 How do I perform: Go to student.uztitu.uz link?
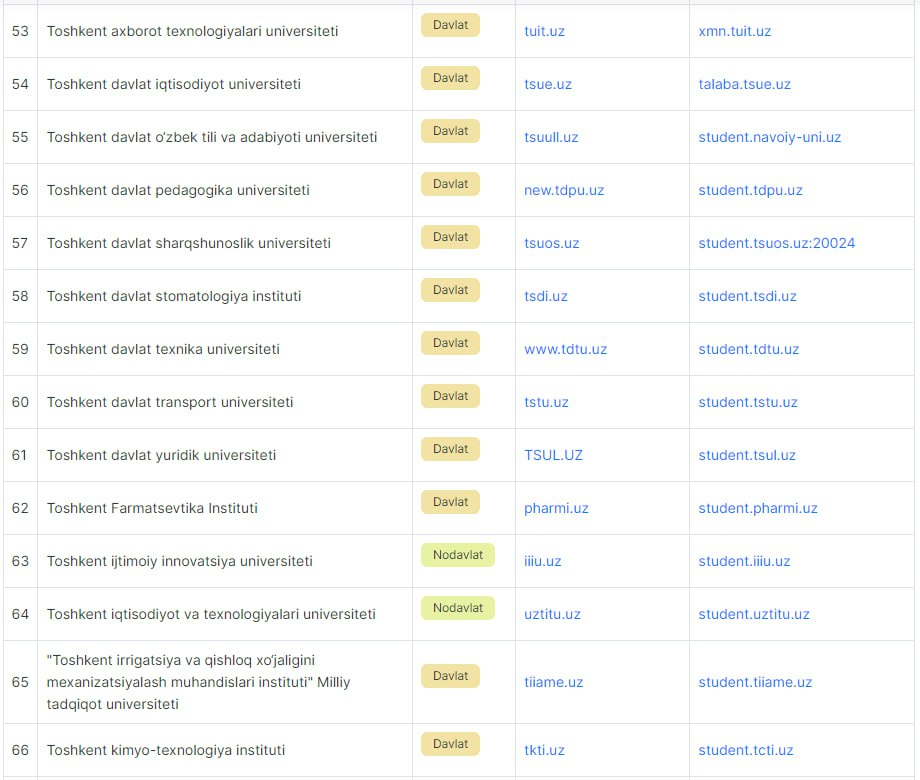click(x=753, y=614)
